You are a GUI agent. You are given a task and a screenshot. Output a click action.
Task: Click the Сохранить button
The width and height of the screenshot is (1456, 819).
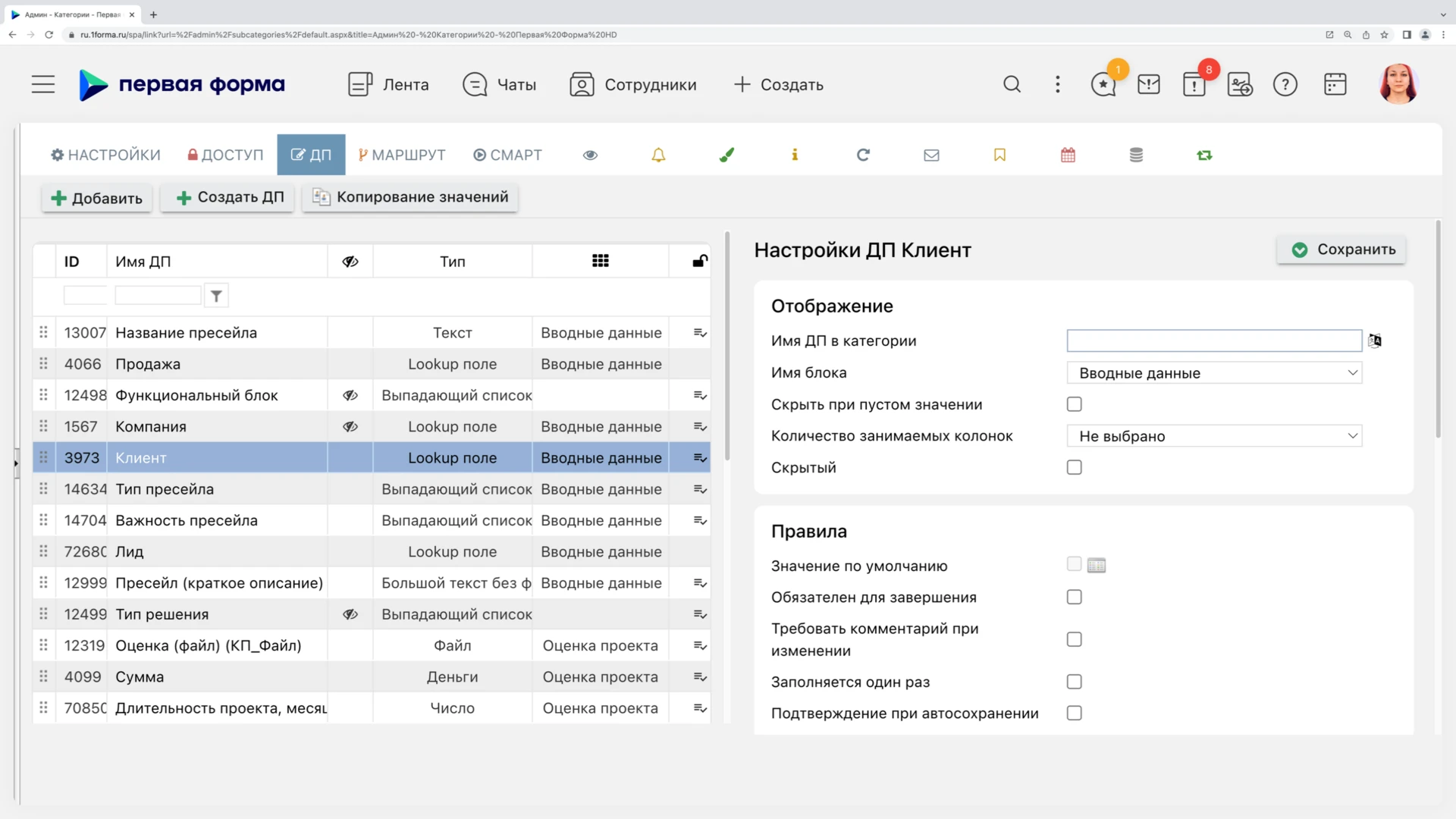[x=1341, y=249]
